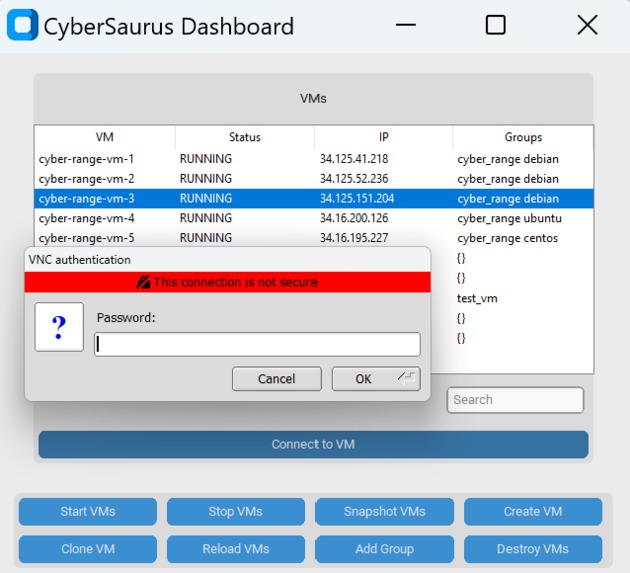Sort by the VM column header
630x573 pixels.
pyautogui.click(x=105, y=137)
